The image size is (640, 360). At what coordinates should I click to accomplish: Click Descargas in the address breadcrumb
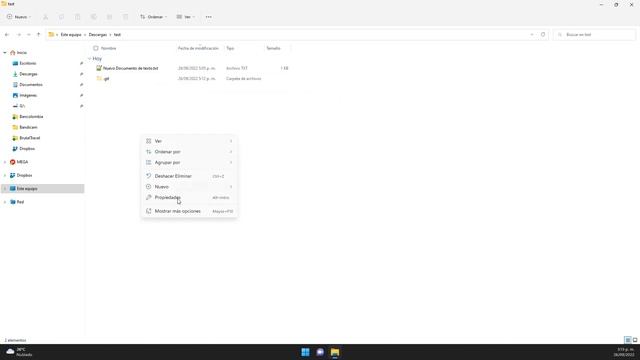pos(98,35)
